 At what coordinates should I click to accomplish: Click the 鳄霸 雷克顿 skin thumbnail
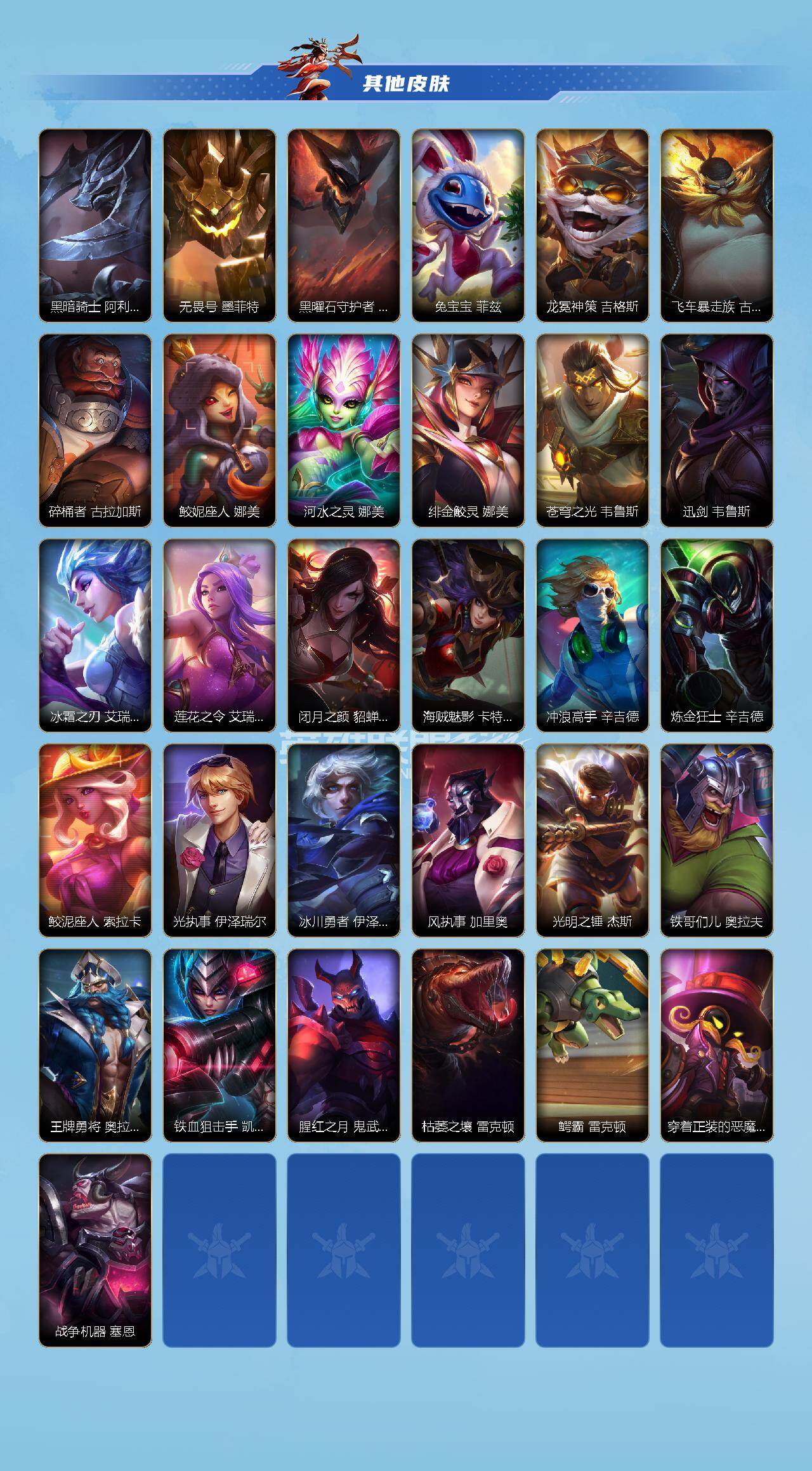[593, 1045]
